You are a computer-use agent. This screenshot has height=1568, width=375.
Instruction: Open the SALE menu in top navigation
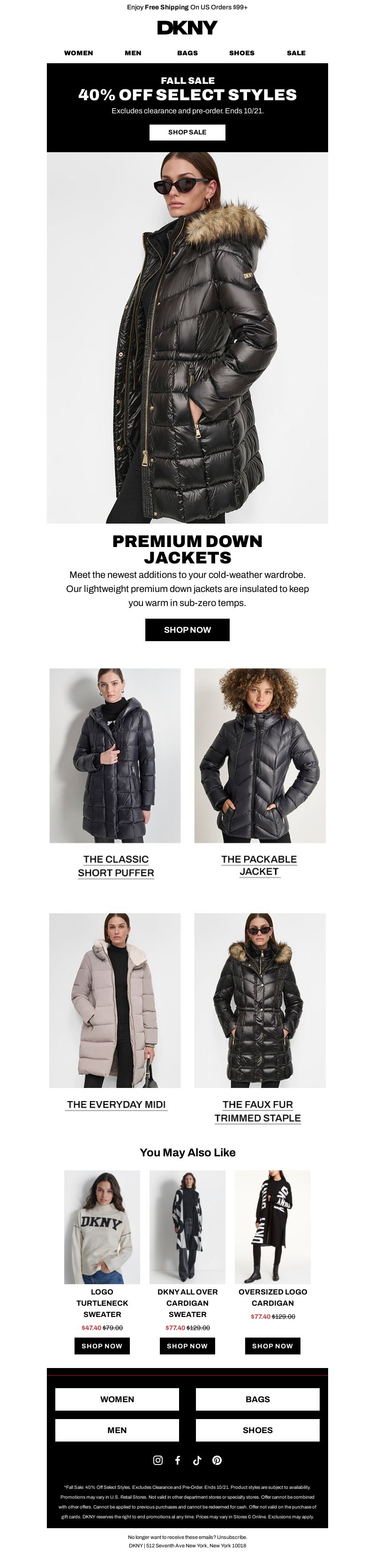tap(296, 53)
